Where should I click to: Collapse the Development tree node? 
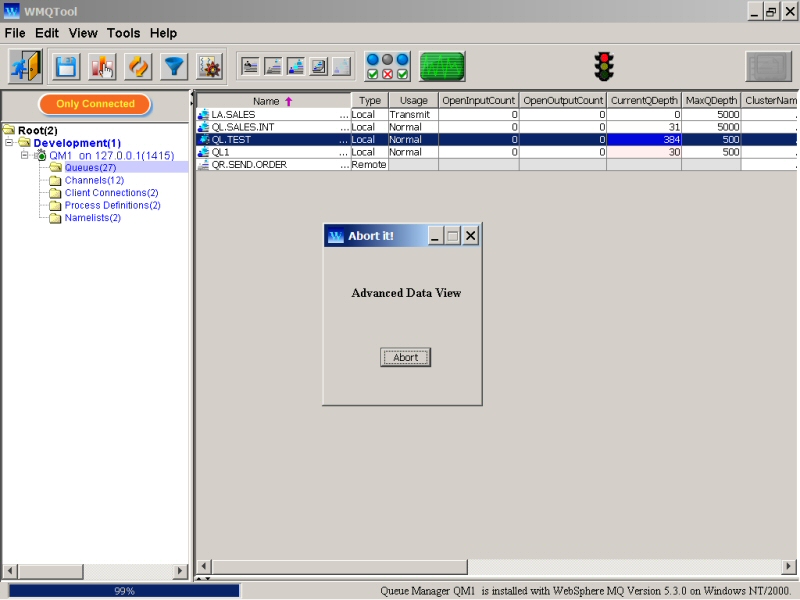pyautogui.click(x=9, y=143)
